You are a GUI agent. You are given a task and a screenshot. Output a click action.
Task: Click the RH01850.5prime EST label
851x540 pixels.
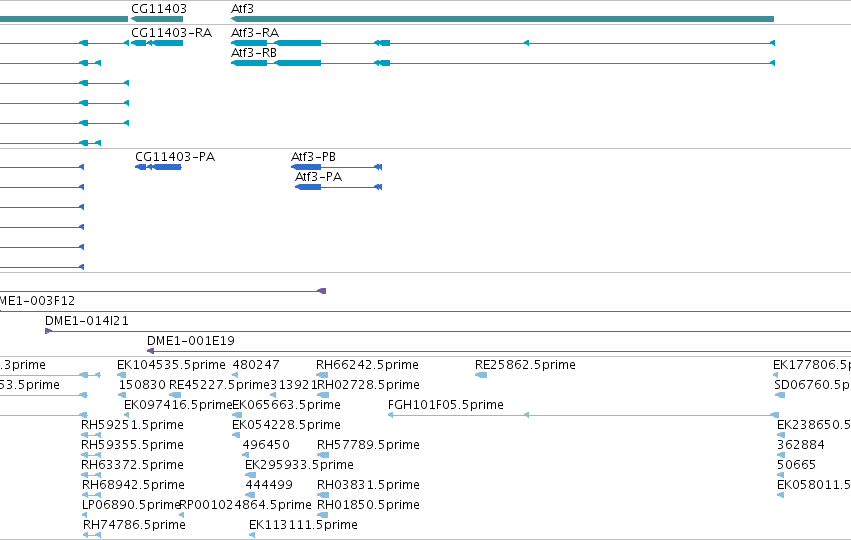pos(368,505)
